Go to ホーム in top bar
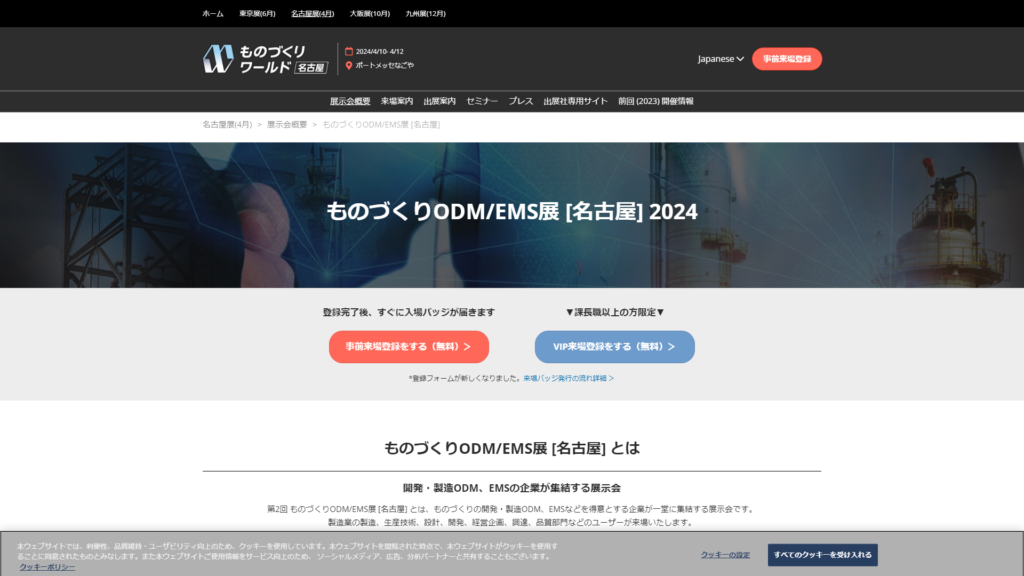Image resolution: width=1024 pixels, height=576 pixels. pos(213,14)
